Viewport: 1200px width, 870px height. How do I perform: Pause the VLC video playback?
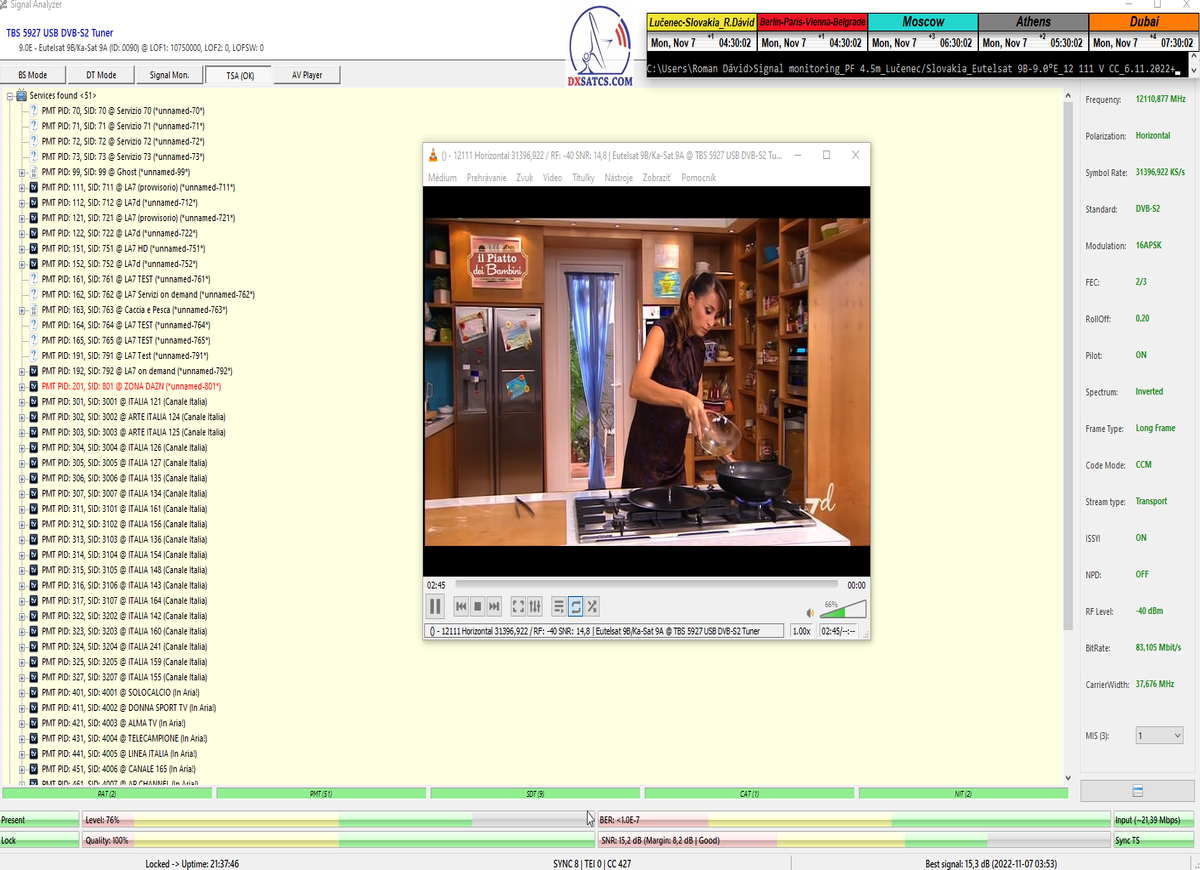tap(435, 606)
